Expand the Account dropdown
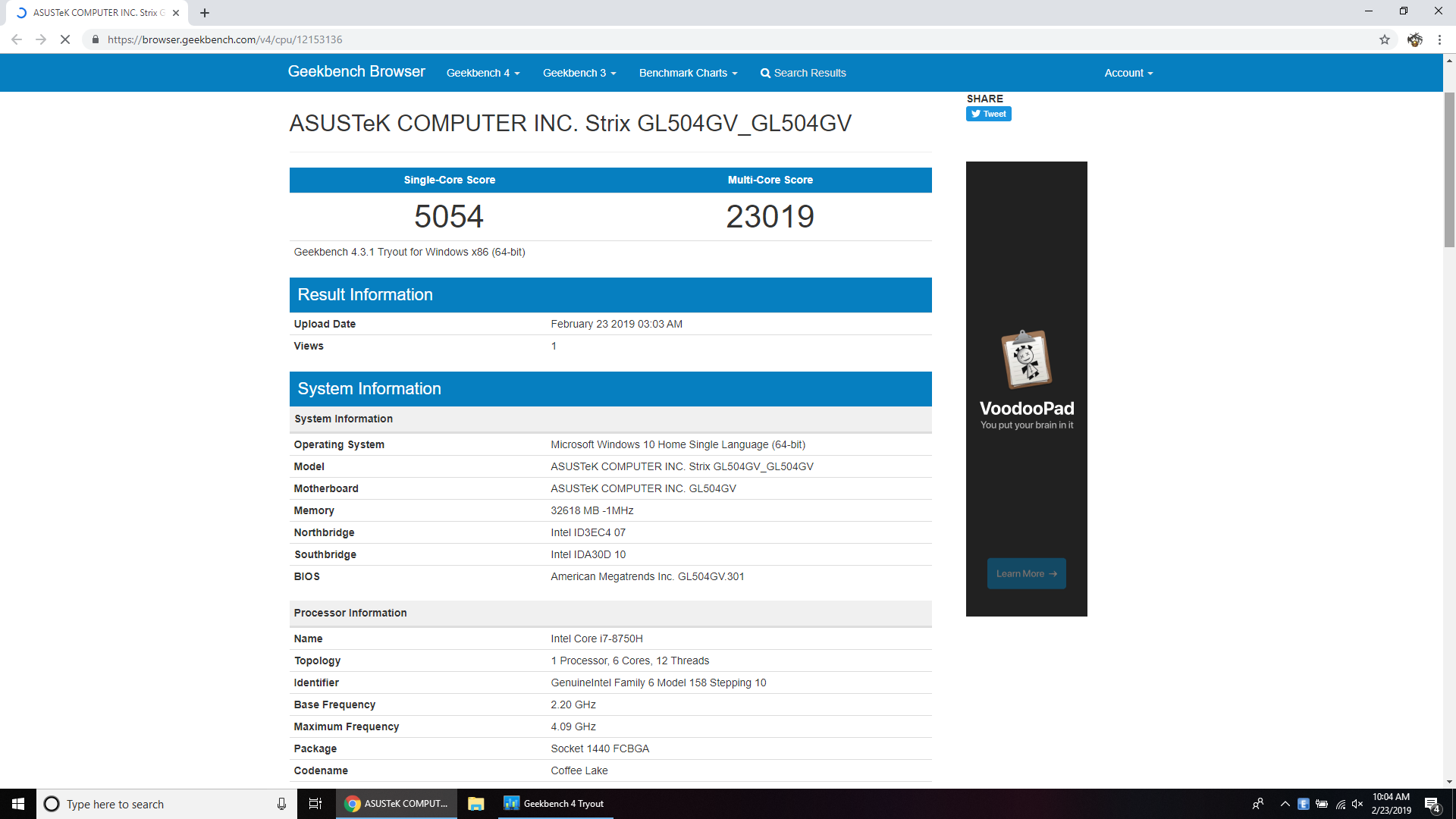The height and width of the screenshot is (819, 1456). (1128, 73)
